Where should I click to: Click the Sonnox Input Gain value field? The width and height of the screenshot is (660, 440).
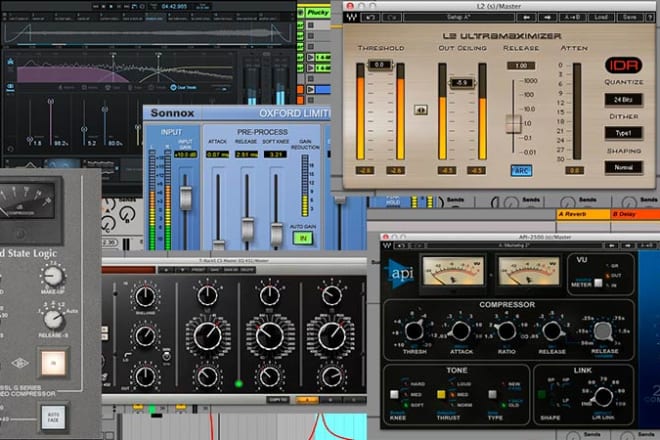[x=186, y=154]
